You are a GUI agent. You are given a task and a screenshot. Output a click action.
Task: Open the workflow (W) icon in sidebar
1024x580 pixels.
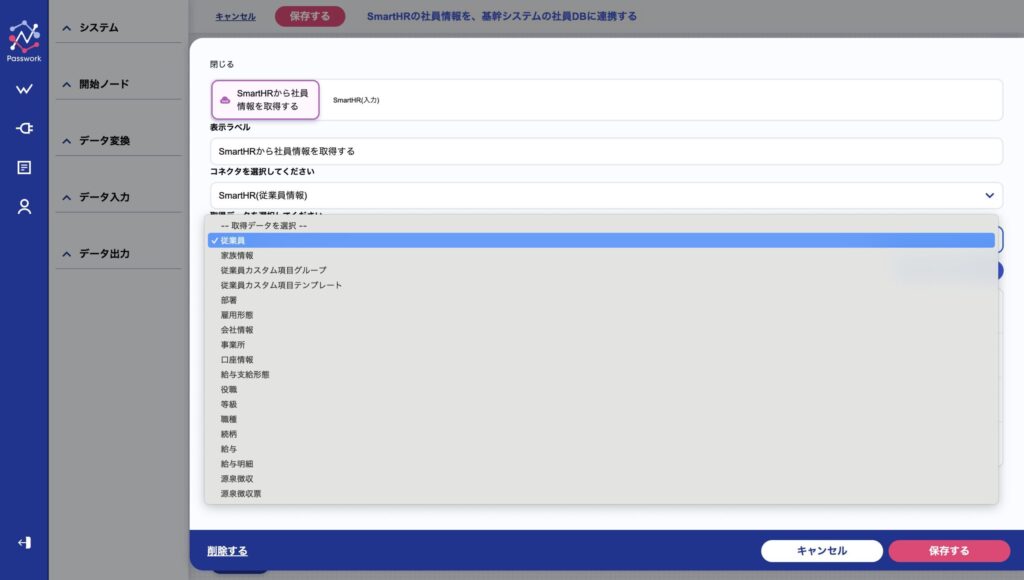(24, 89)
